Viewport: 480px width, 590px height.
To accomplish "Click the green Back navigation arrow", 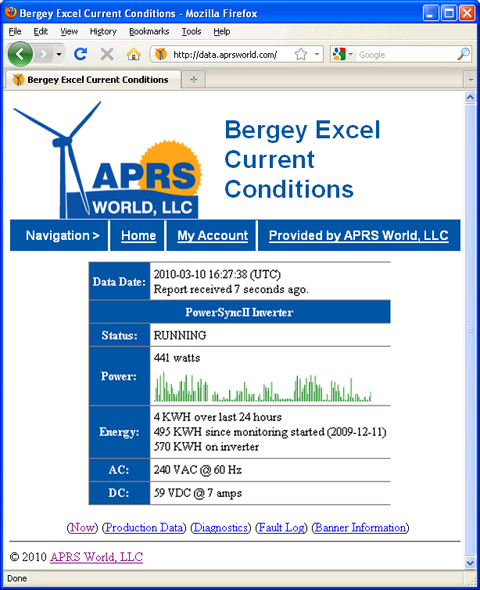I will (20, 54).
